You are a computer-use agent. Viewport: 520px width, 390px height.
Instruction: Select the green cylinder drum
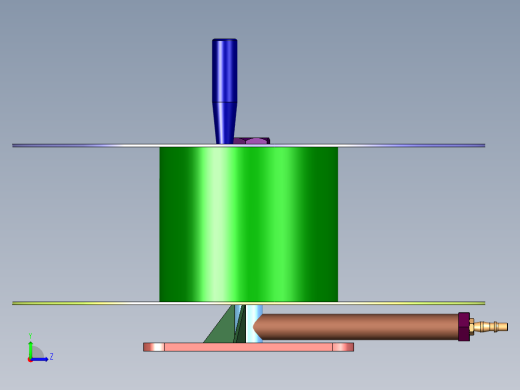[x=249, y=224]
